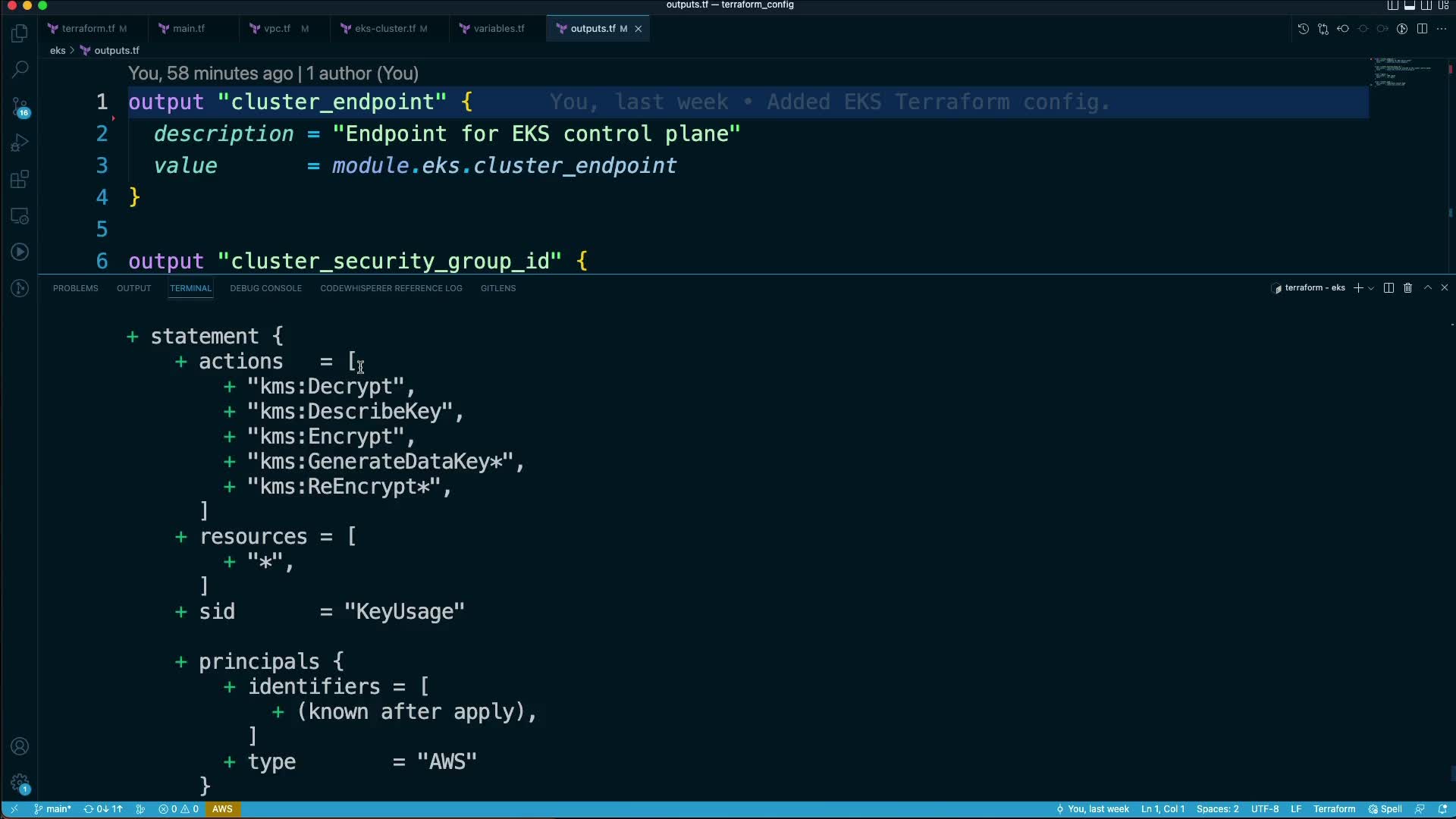The image size is (1456, 819).
Task: Toggle secondary sidebar layout button
Action: pos(1426,5)
